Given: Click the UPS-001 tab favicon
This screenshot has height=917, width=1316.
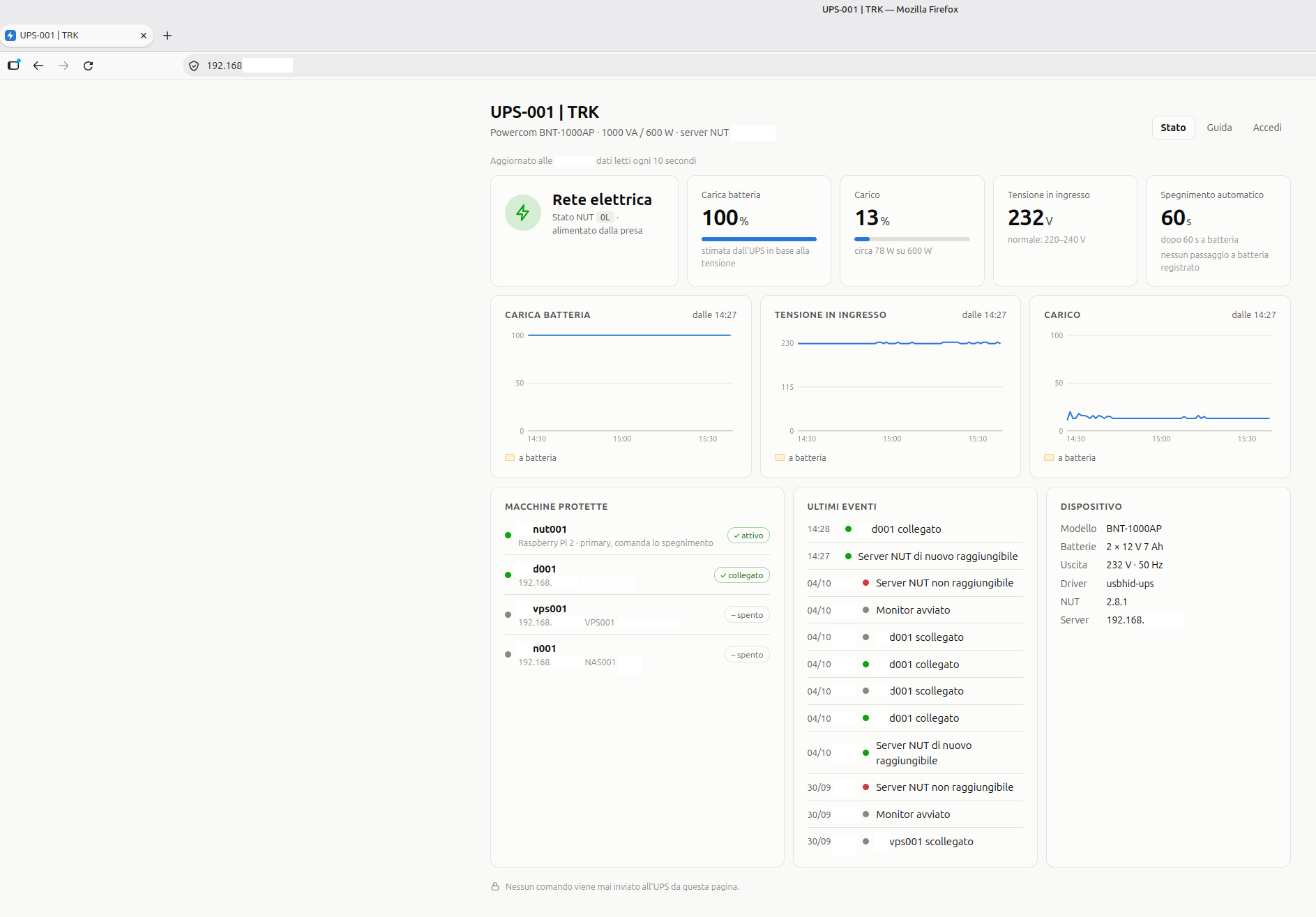Looking at the screenshot, I should click(10, 36).
